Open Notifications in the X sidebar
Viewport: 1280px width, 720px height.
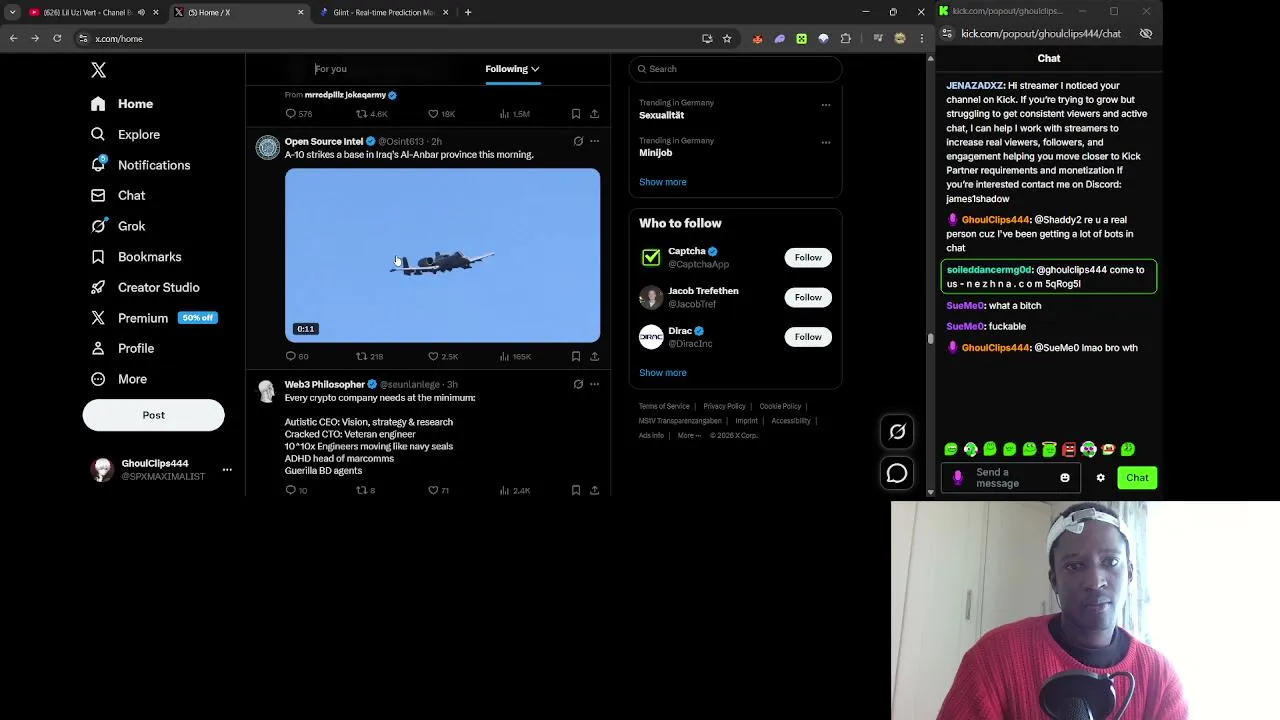point(140,165)
